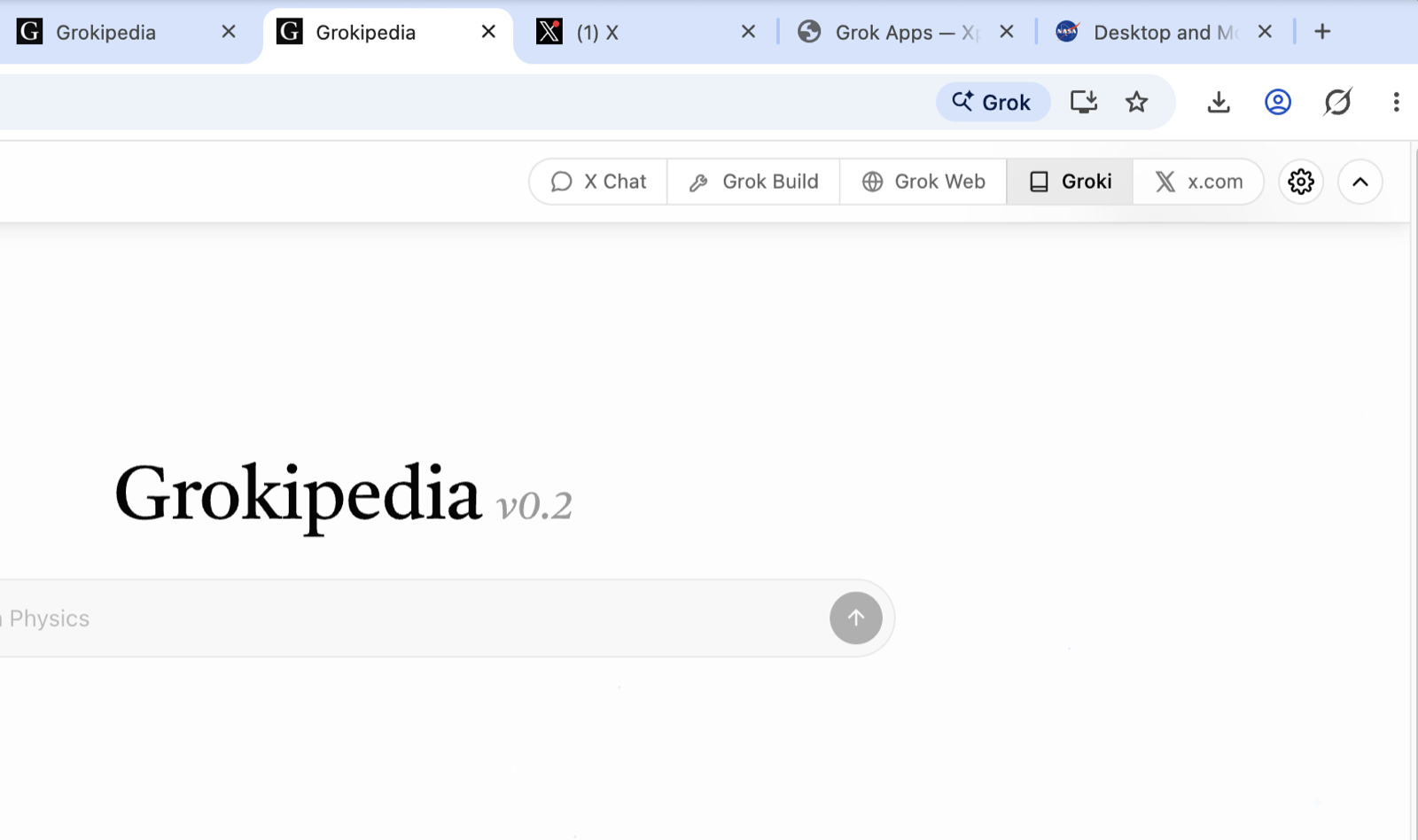Close the Grok Apps tab
1418x840 pixels.
[x=1007, y=32]
